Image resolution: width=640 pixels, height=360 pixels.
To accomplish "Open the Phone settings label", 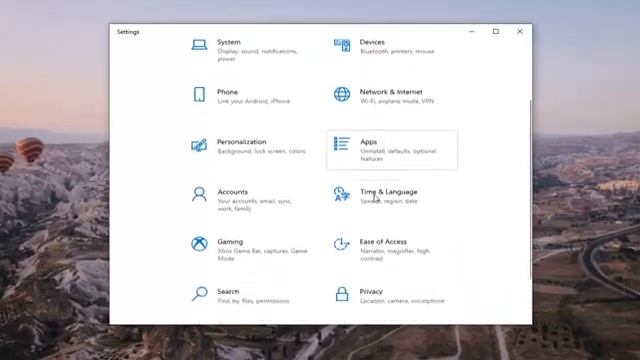I will coord(227,92).
